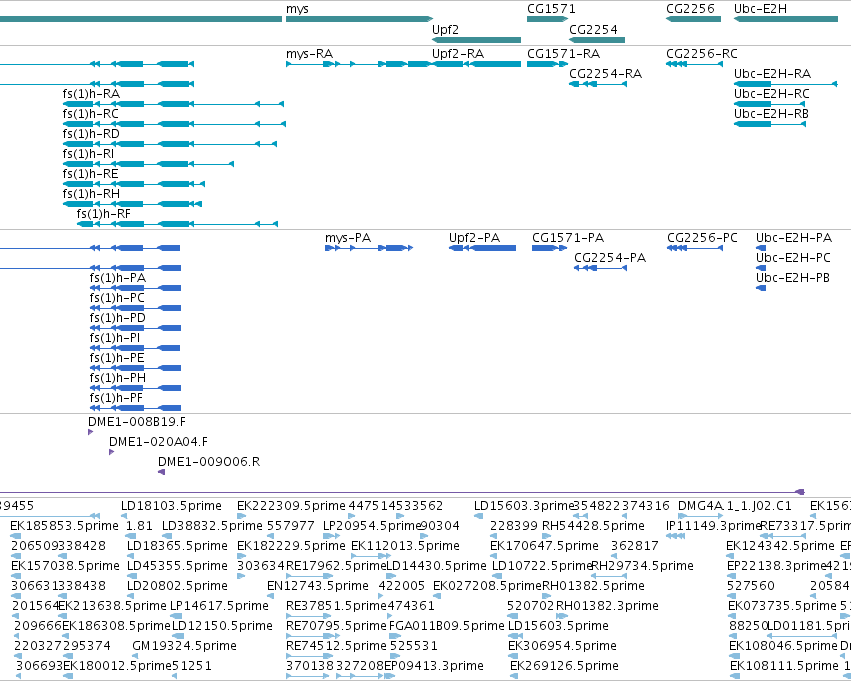Click the GM19324.5prime EST label
The width and height of the screenshot is (851, 681).
[184, 646]
